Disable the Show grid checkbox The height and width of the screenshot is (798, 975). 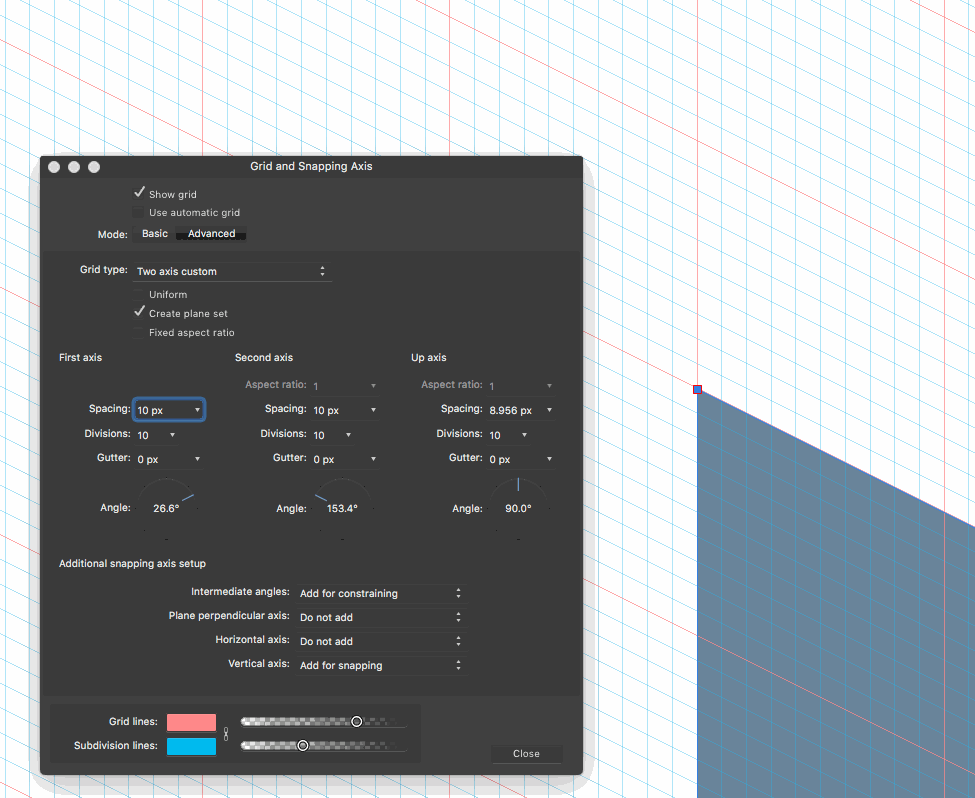pos(140,193)
